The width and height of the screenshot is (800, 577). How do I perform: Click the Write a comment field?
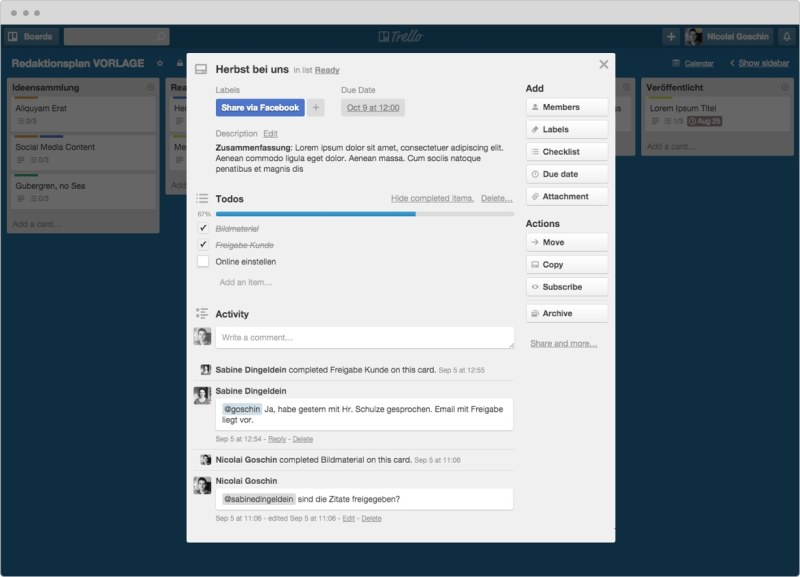[365, 338]
